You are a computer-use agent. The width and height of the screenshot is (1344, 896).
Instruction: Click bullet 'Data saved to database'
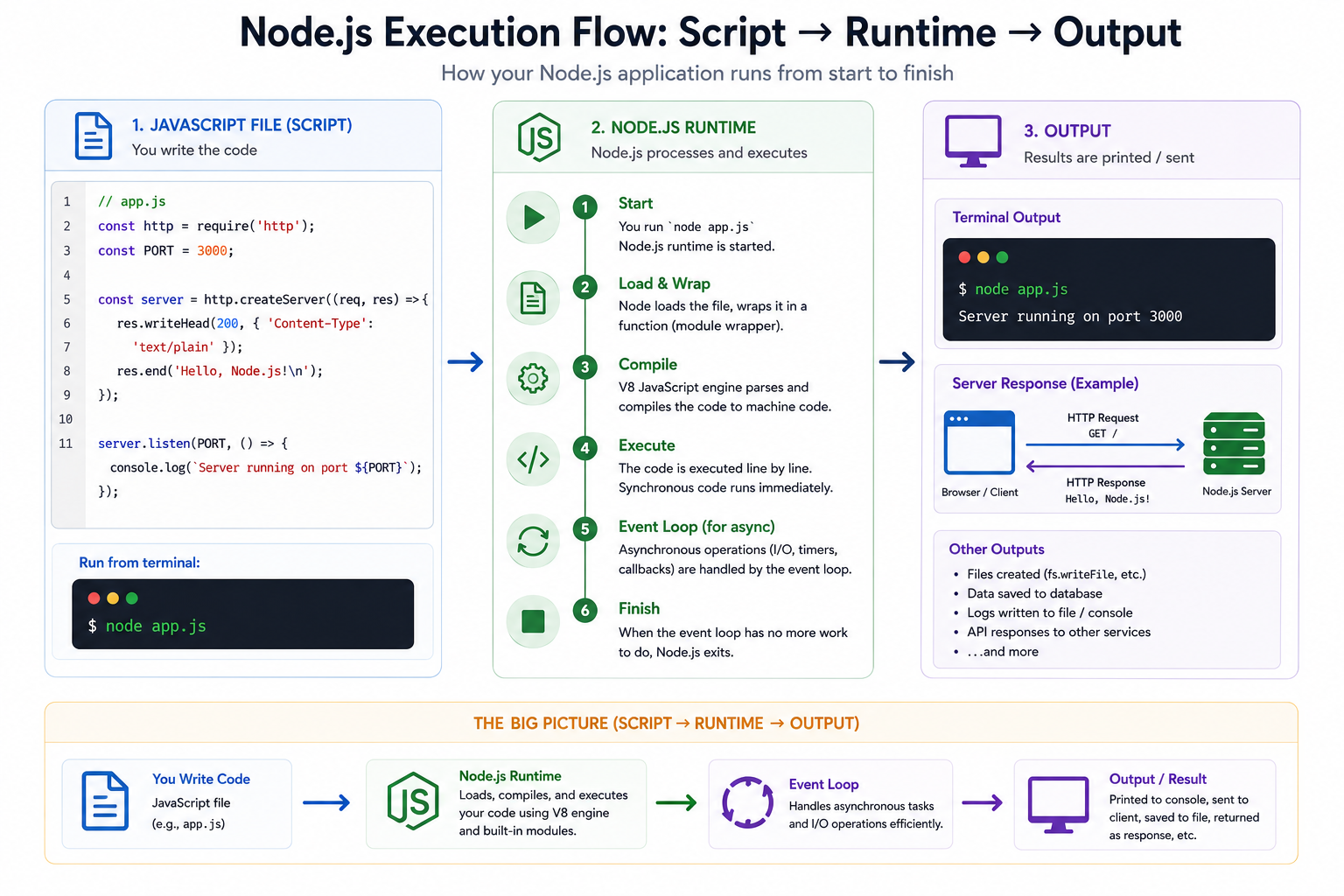(x=1034, y=594)
